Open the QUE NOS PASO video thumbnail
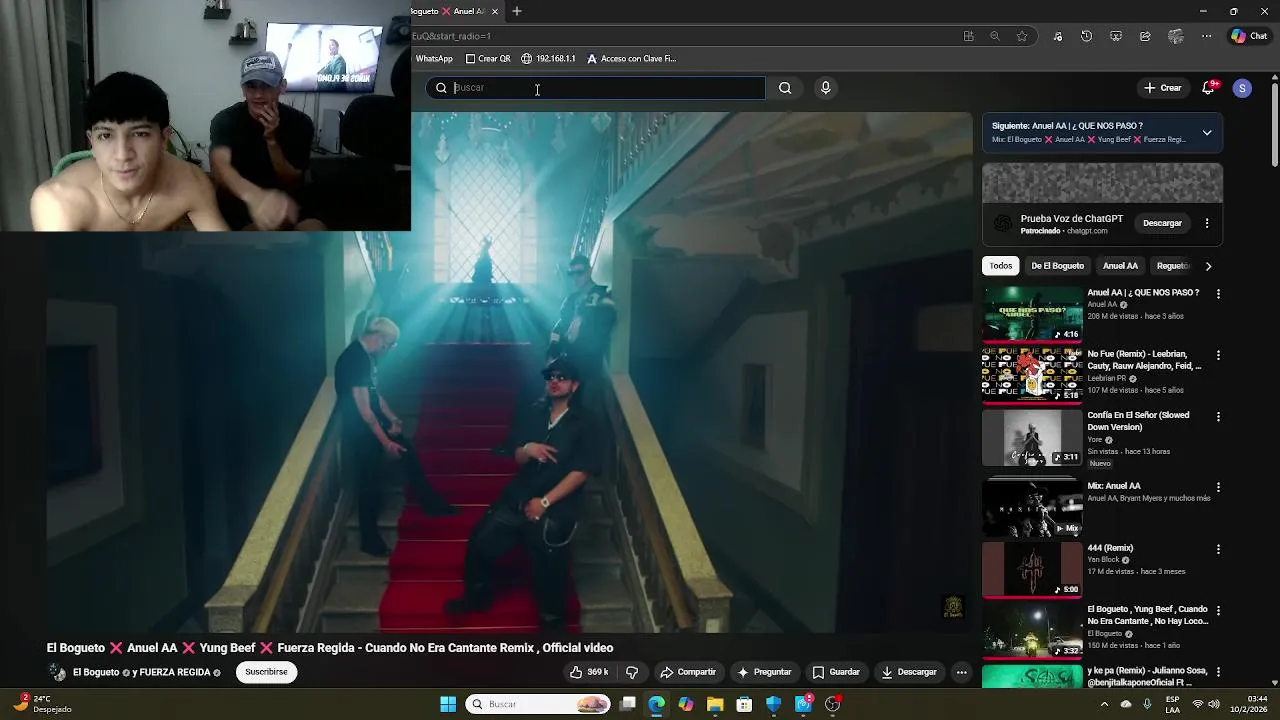Viewport: 1280px width, 720px height. click(x=1032, y=315)
